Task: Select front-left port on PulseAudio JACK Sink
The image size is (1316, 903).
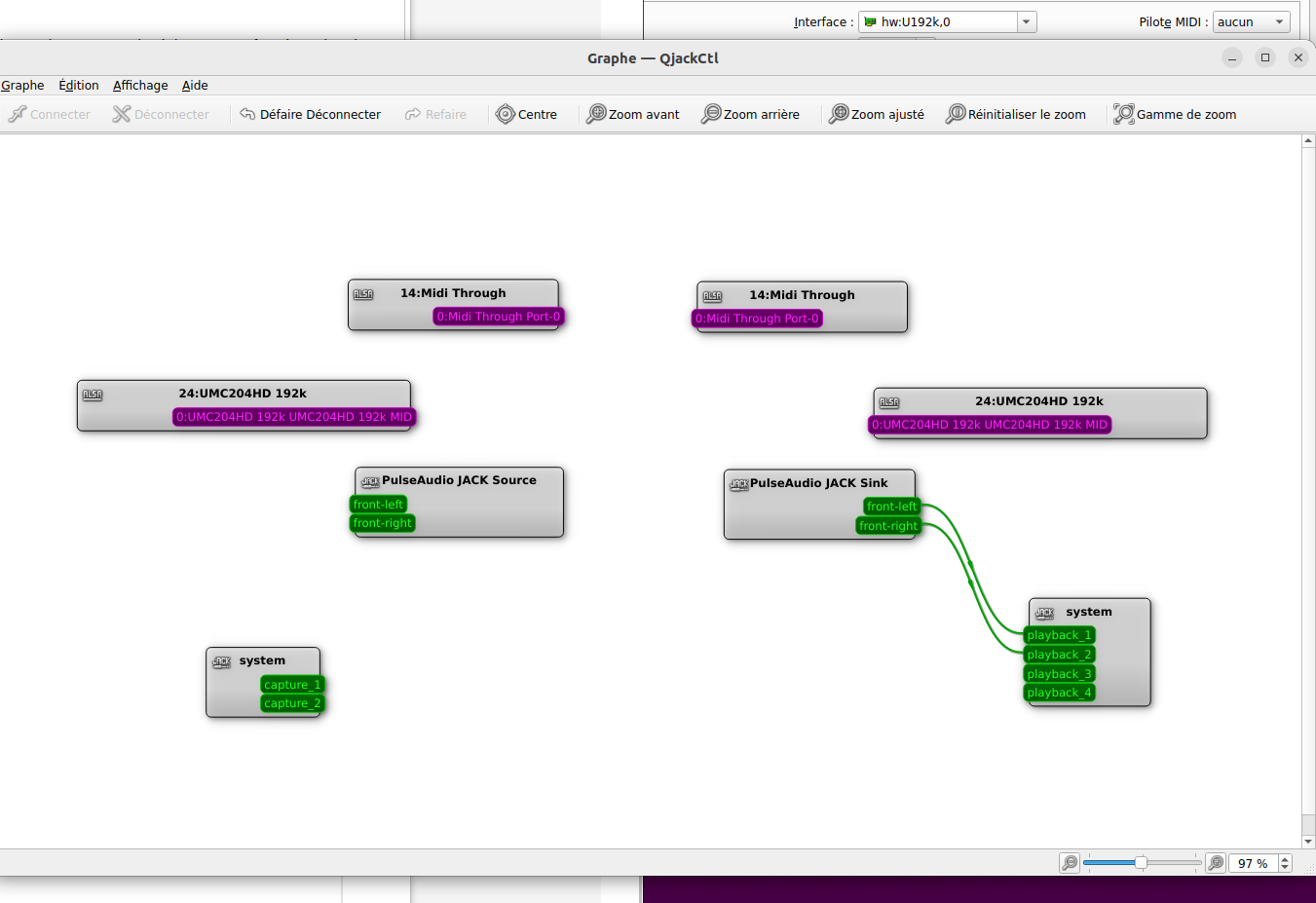Action: point(891,507)
